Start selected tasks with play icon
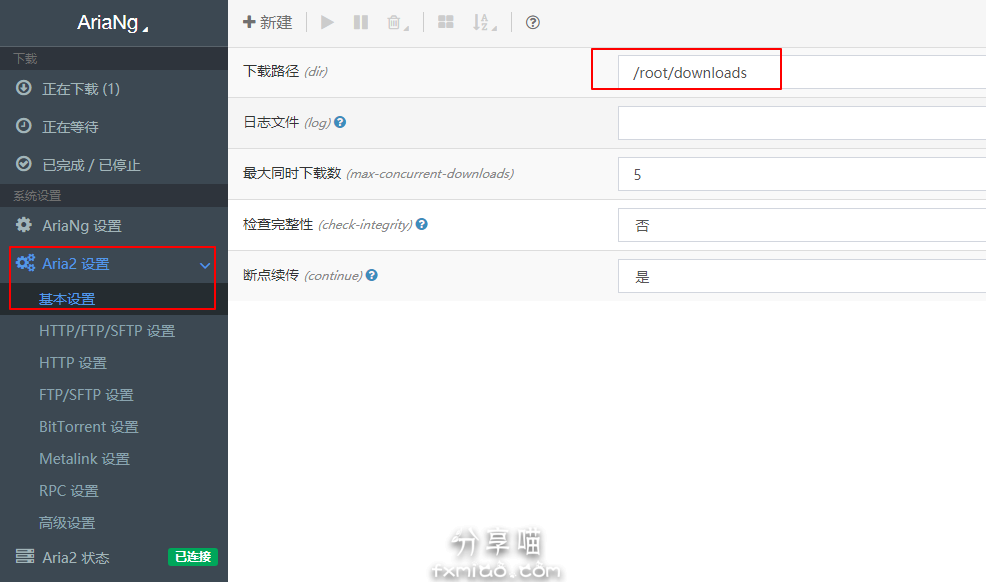 (x=327, y=23)
